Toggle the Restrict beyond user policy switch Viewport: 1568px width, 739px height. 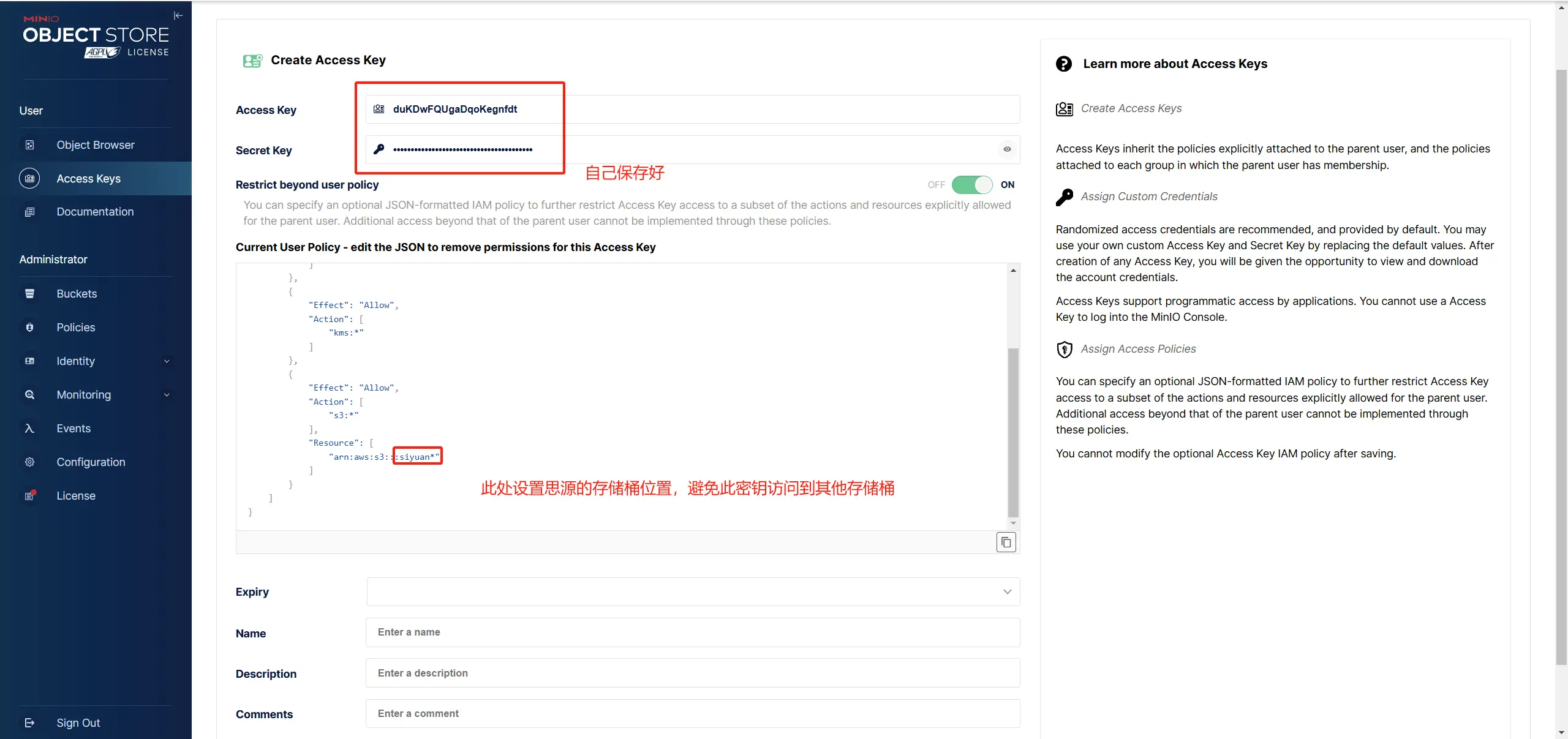tap(972, 185)
